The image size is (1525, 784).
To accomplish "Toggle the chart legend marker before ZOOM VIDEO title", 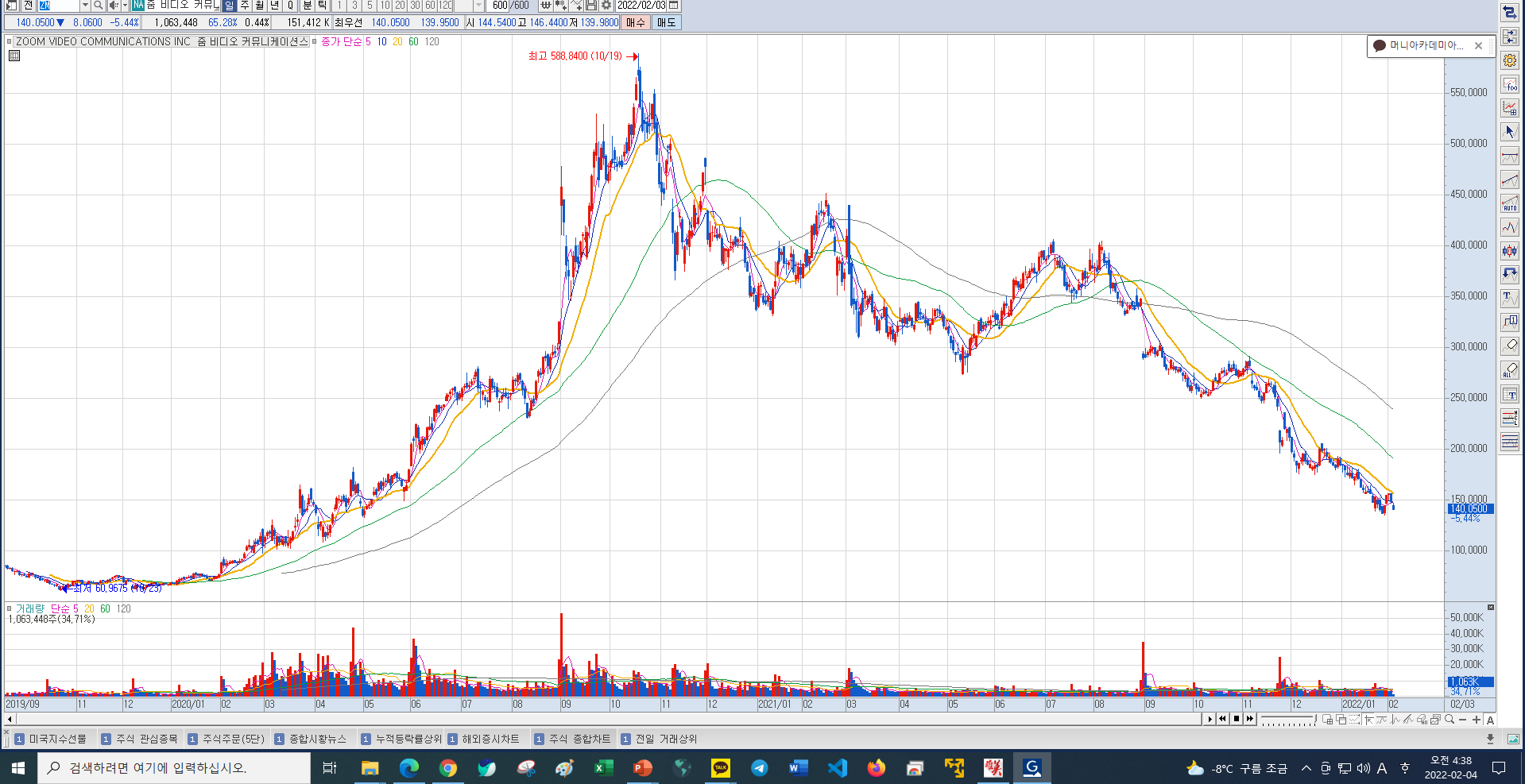I will pos(10,41).
